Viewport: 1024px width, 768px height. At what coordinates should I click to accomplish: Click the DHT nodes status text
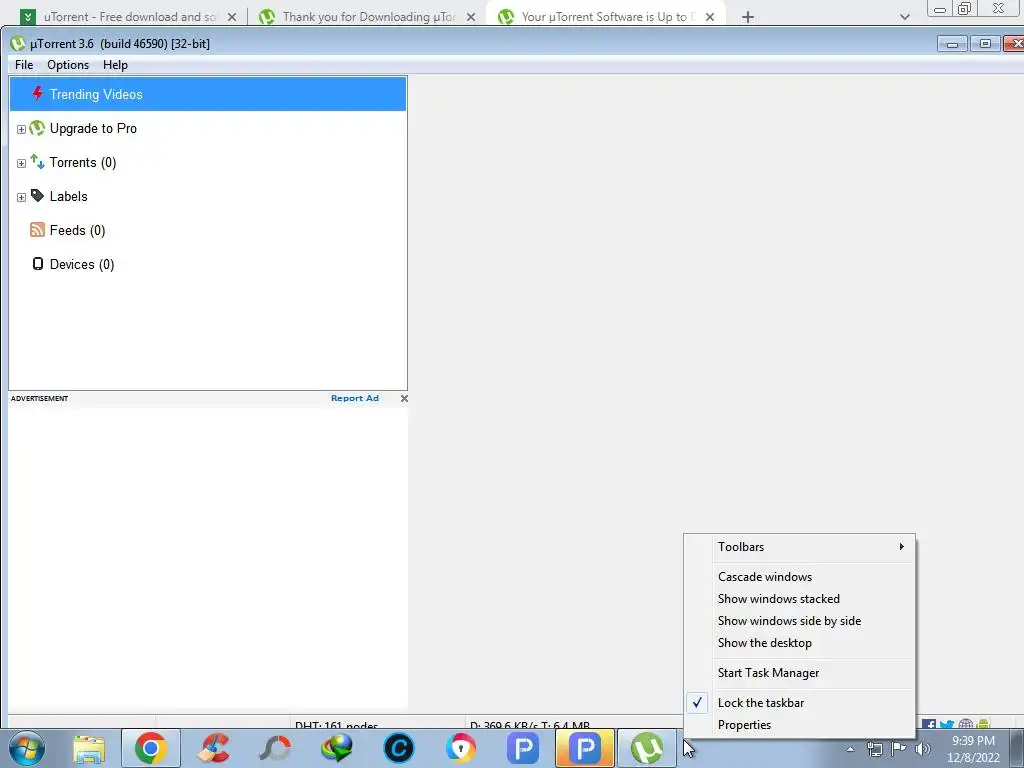(x=336, y=724)
